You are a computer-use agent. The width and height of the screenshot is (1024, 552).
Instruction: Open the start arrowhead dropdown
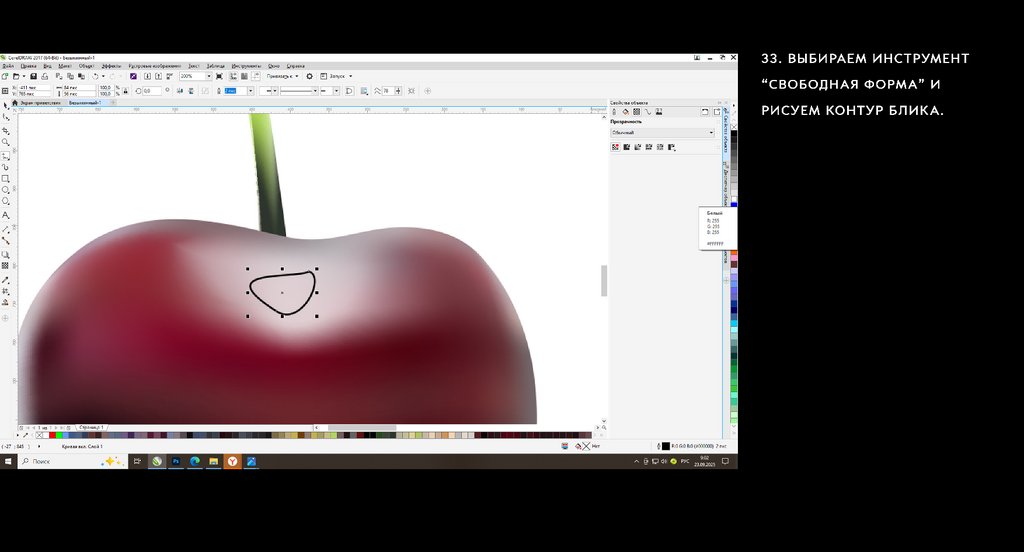(275, 91)
